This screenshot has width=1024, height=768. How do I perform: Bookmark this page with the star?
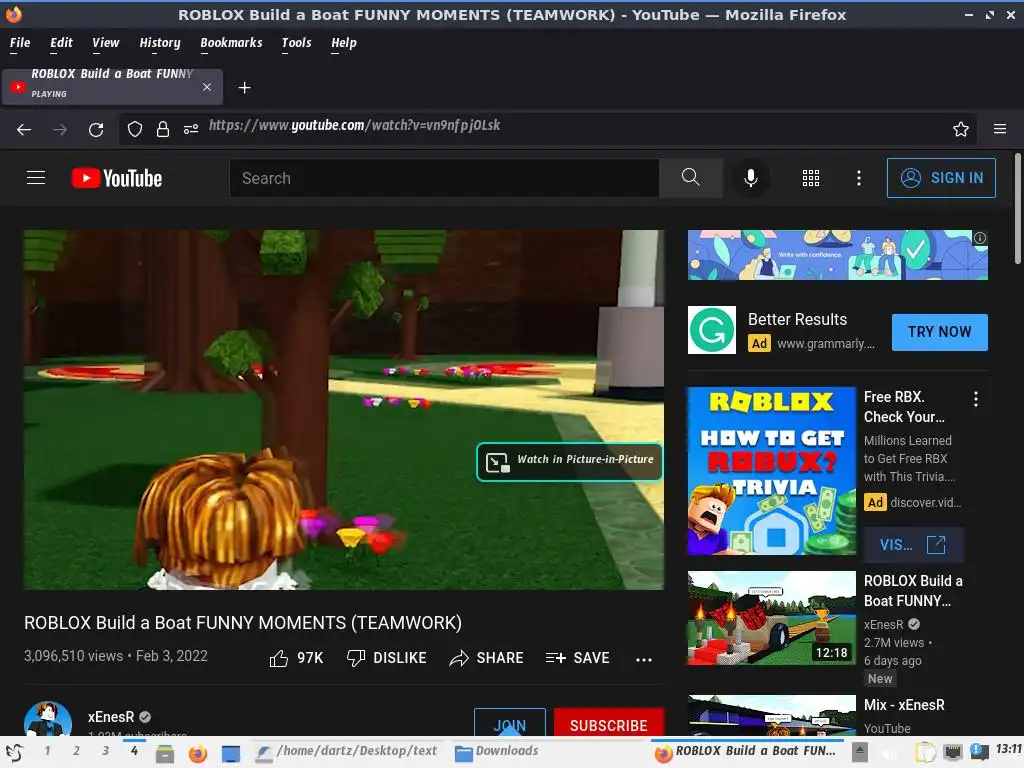960,129
